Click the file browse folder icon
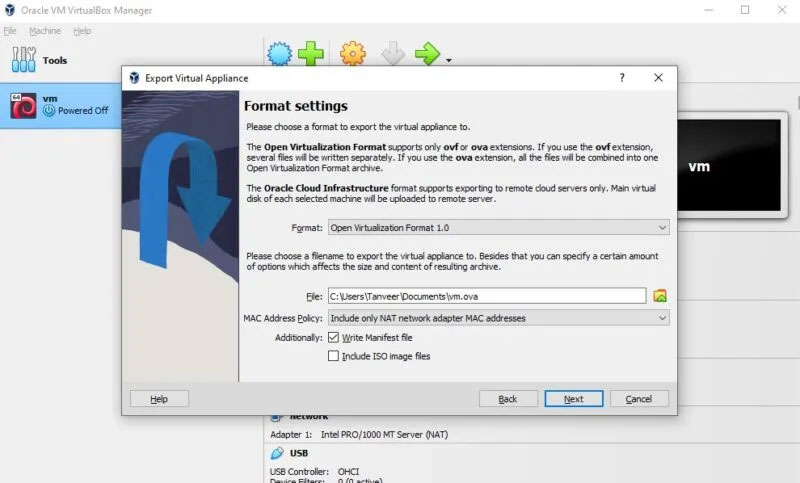 pyautogui.click(x=660, y=296)
